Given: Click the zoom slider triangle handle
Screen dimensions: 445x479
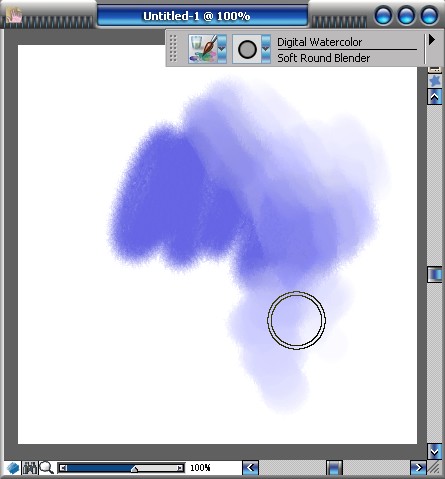Looking at the screenshot, I should (x=134, y=469).
